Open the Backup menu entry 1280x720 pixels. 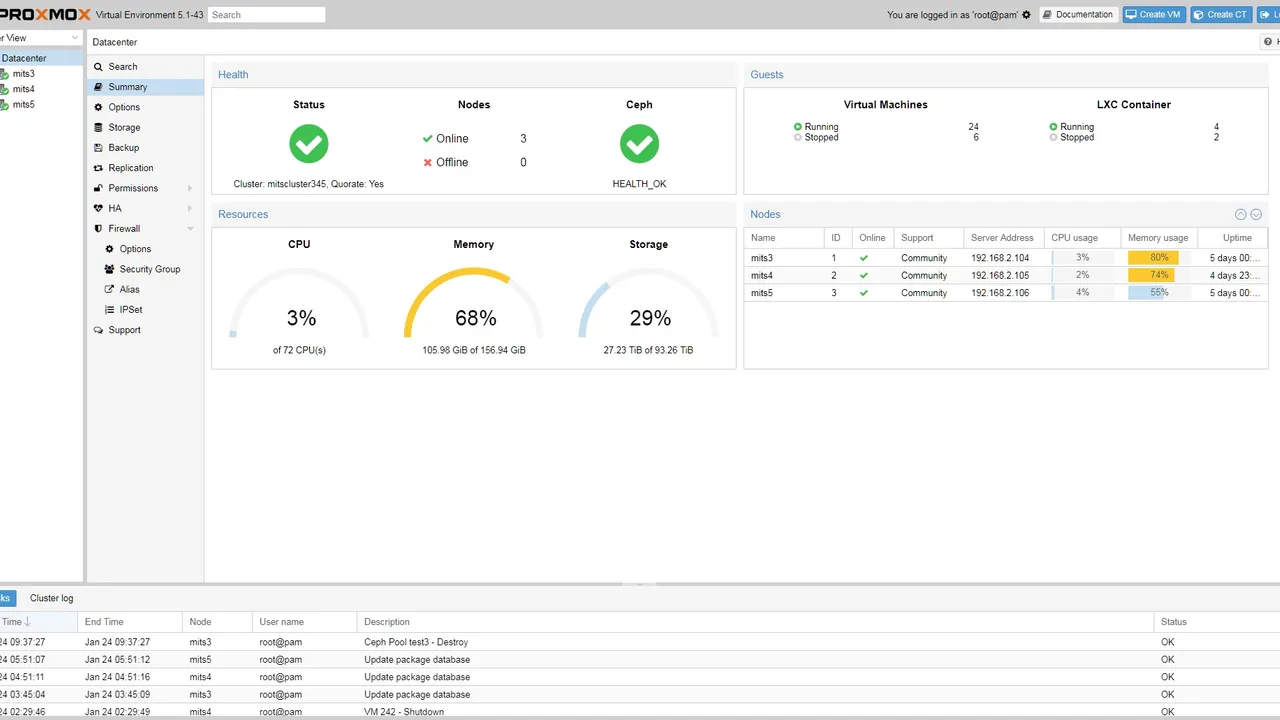point(145,148)
